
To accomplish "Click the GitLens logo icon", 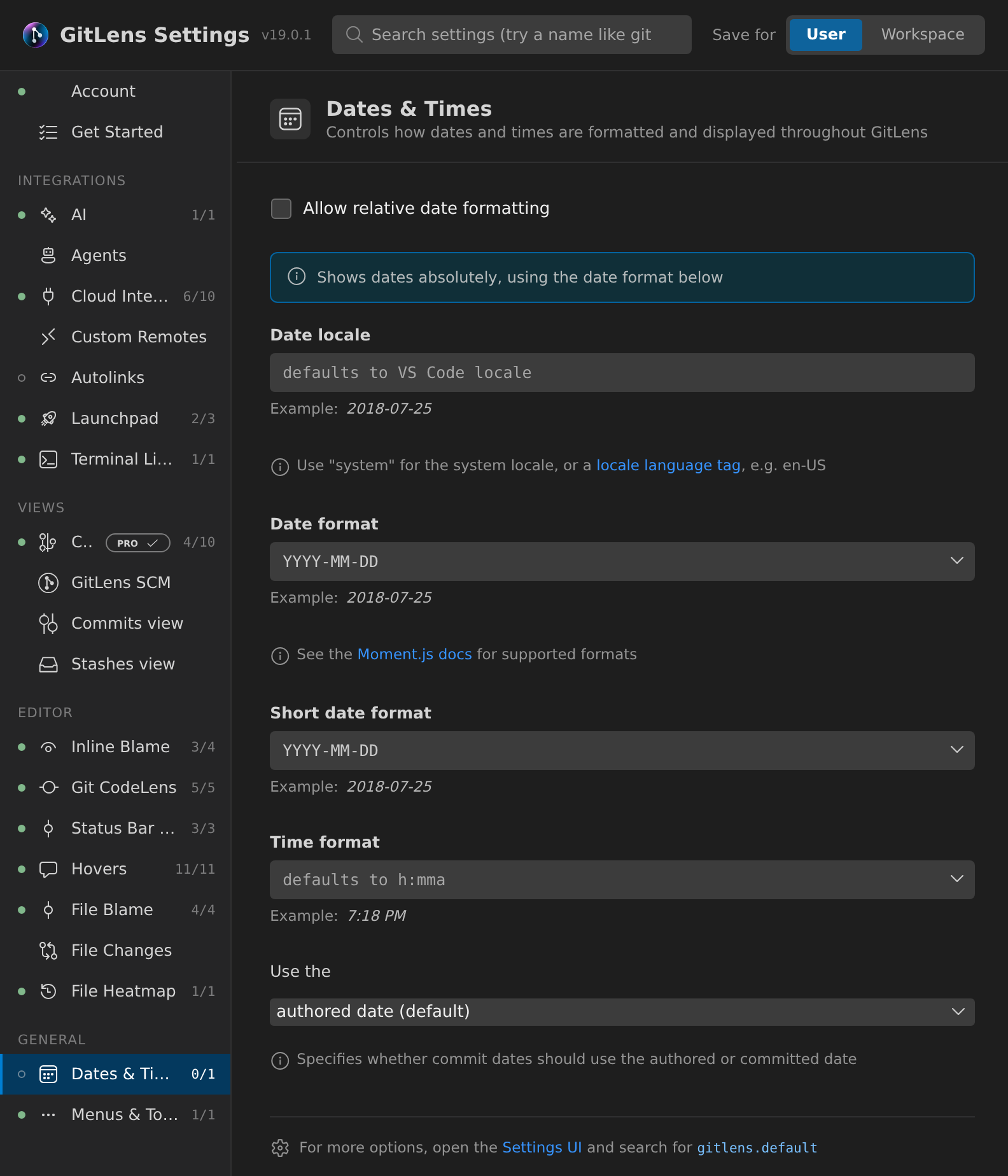I will pyautogui.click(x=36, y=34).
